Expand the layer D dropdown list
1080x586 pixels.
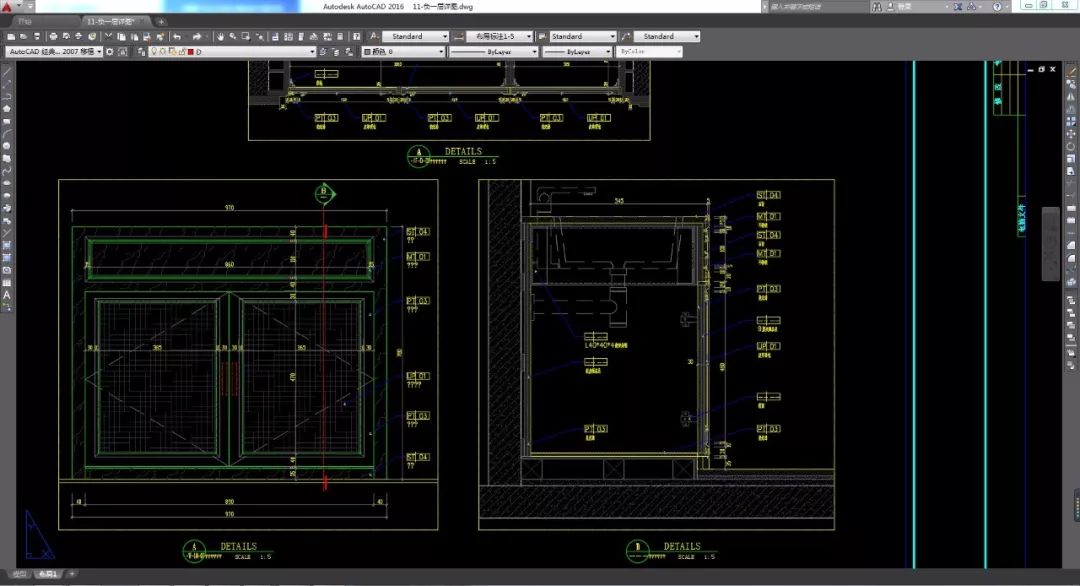312,51
